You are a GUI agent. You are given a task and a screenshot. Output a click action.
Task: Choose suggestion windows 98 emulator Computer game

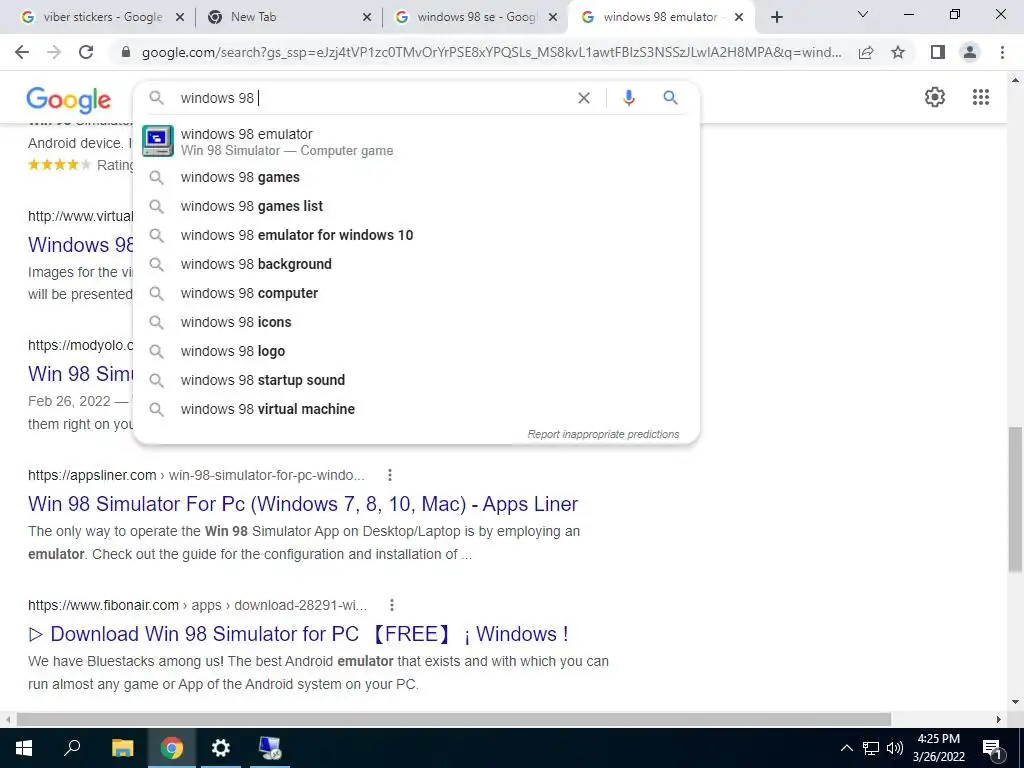click(x=416, y=142)
